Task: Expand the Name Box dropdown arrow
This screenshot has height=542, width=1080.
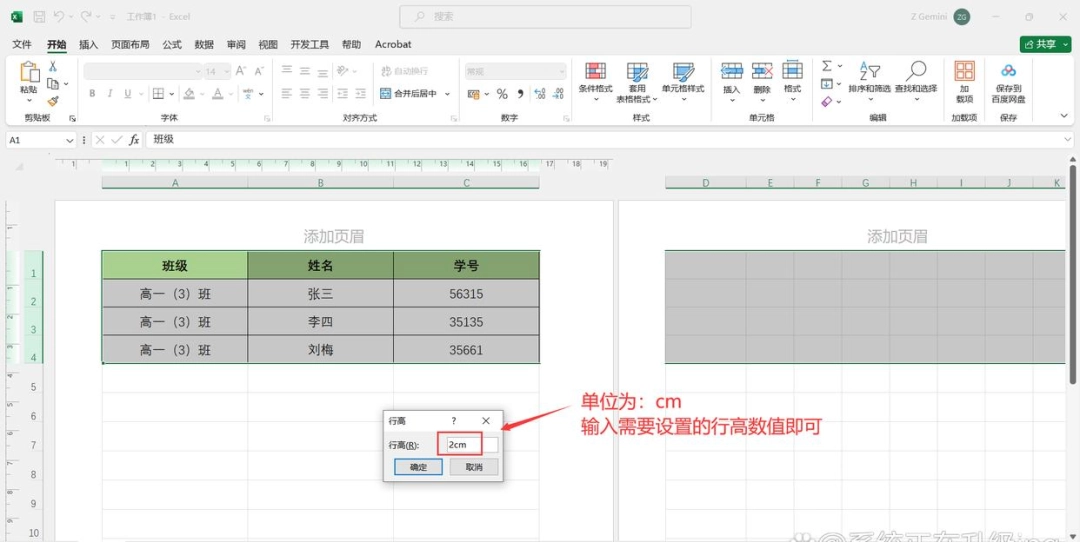Action: (x=69, y=140)
